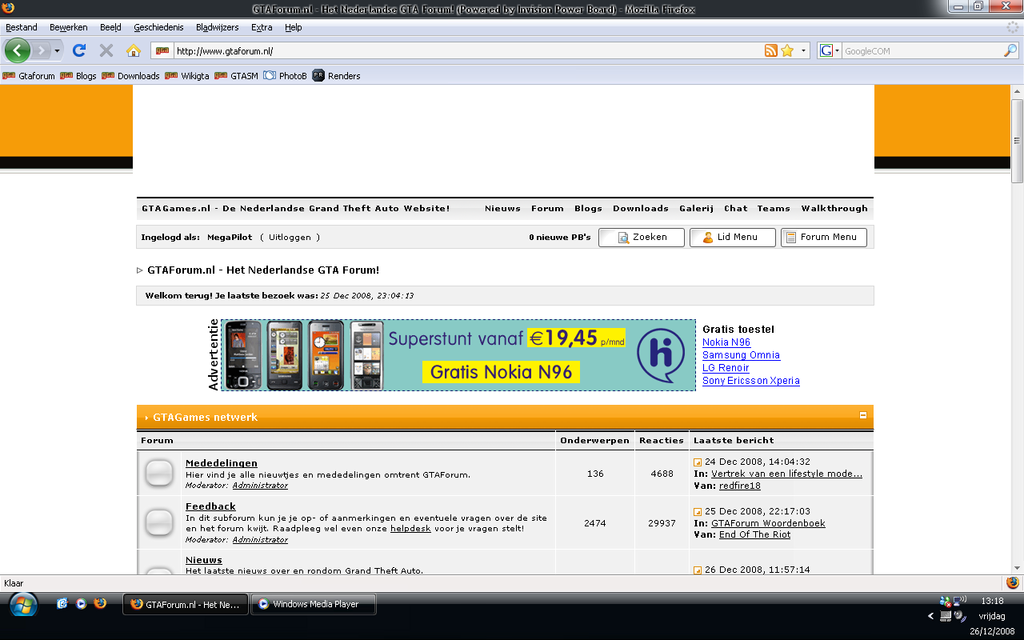Image resolution: width=1024 pixels, height=640 pixels.
Task: Click the page scrollbar thumb
Action: [1017, 140]
